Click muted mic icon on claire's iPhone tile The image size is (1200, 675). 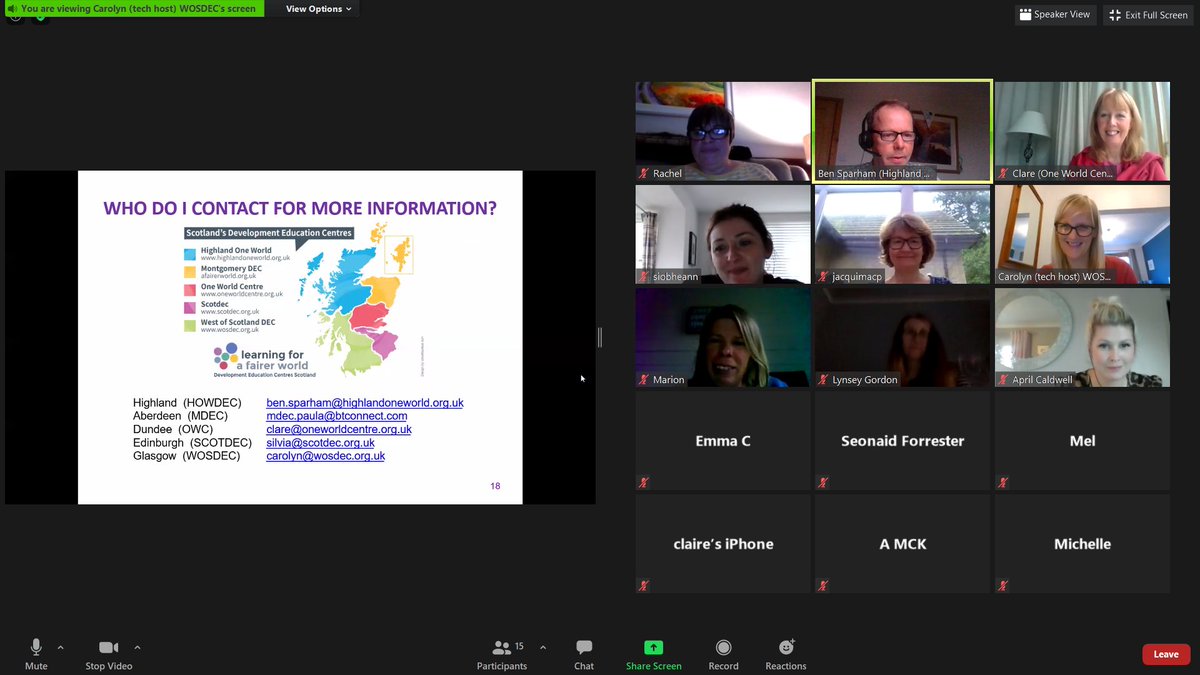click(644, 585)
